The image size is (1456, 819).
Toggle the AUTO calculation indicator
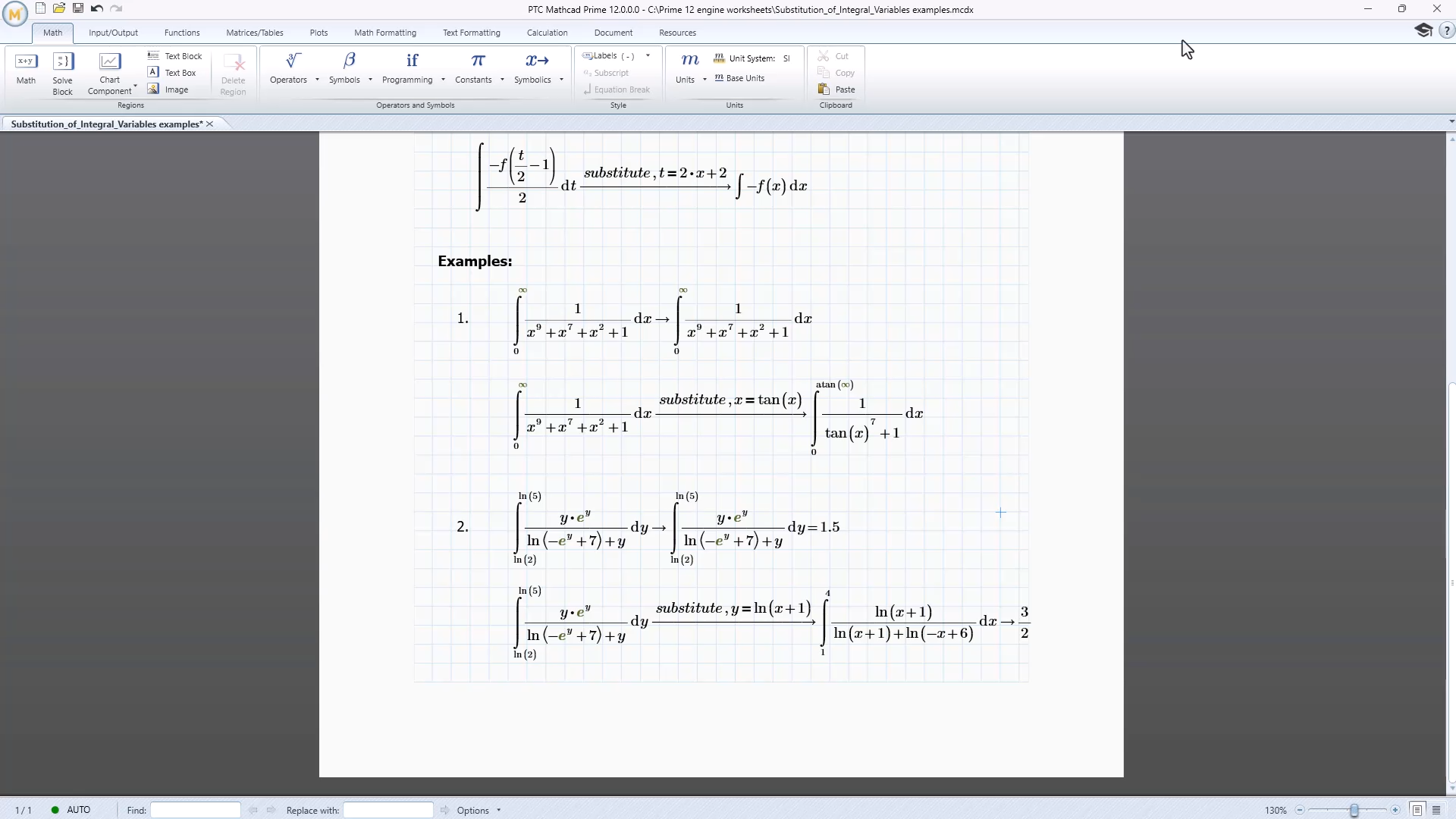71,810
